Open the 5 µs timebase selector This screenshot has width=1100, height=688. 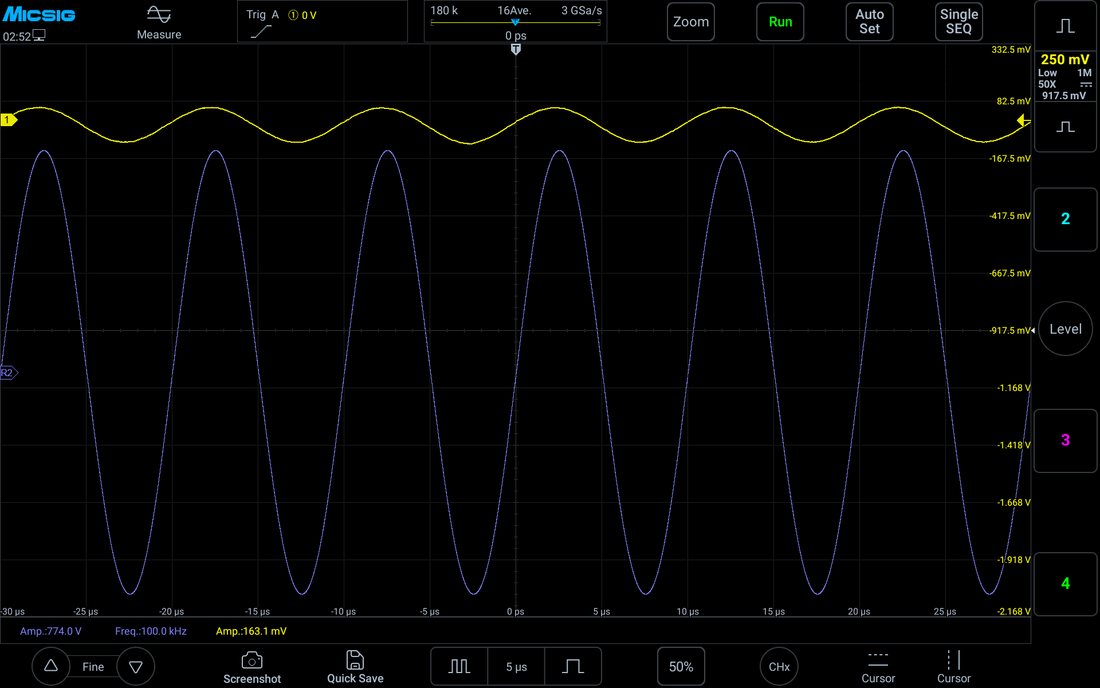(516, 666)
